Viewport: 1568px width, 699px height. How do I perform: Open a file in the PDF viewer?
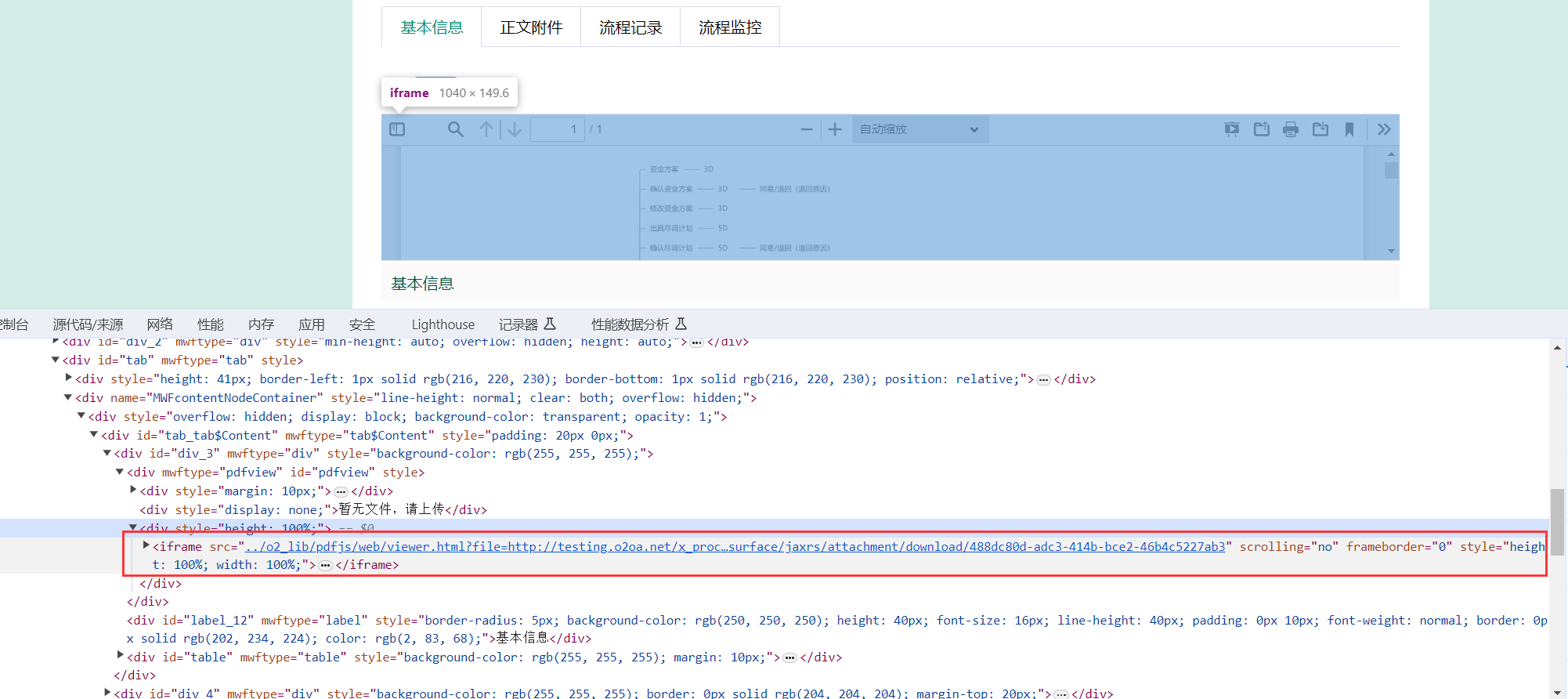(x=1262, y=129)
